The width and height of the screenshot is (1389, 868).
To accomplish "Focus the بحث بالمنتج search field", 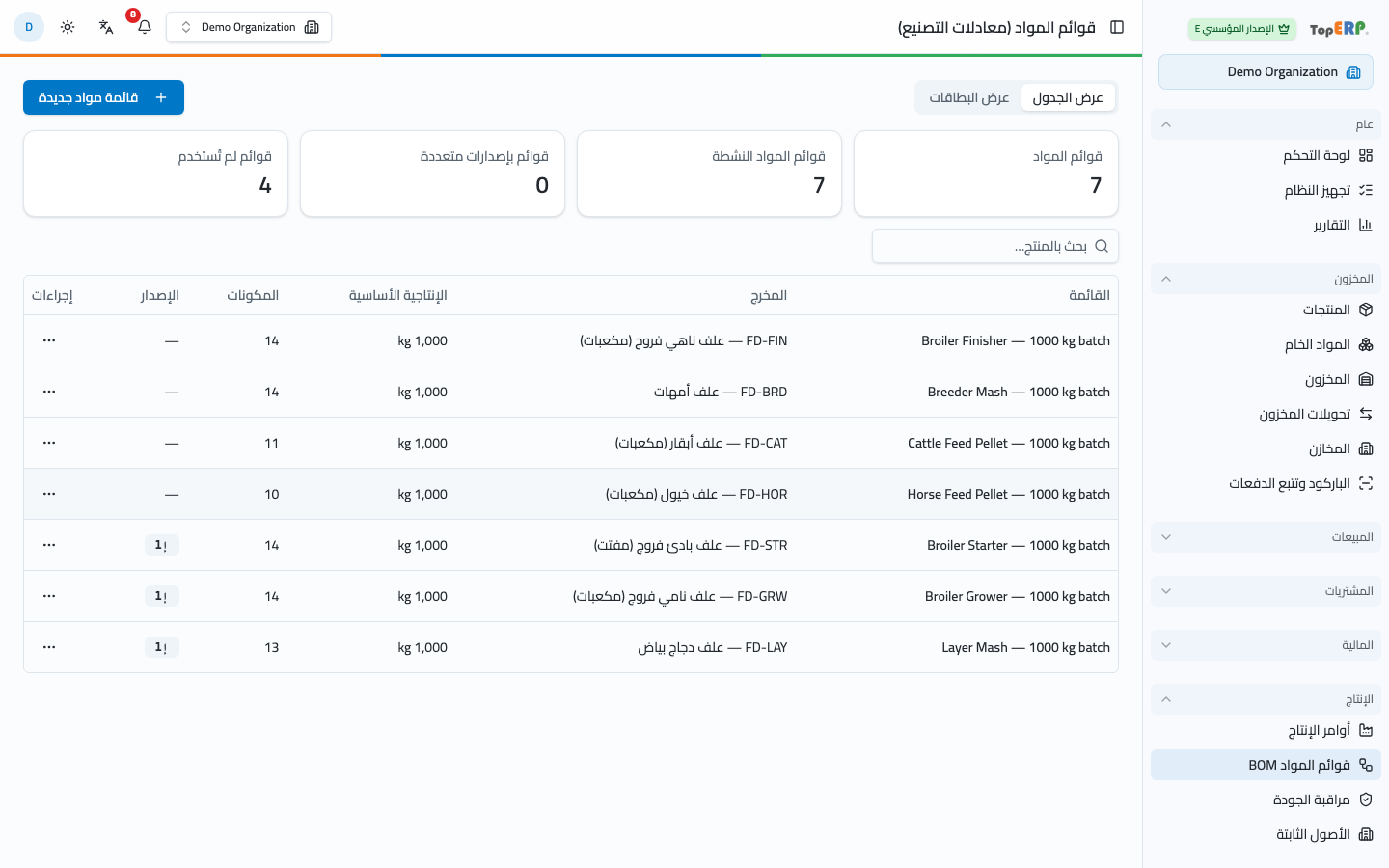I will pyautogui.click(x=995, y=246).
